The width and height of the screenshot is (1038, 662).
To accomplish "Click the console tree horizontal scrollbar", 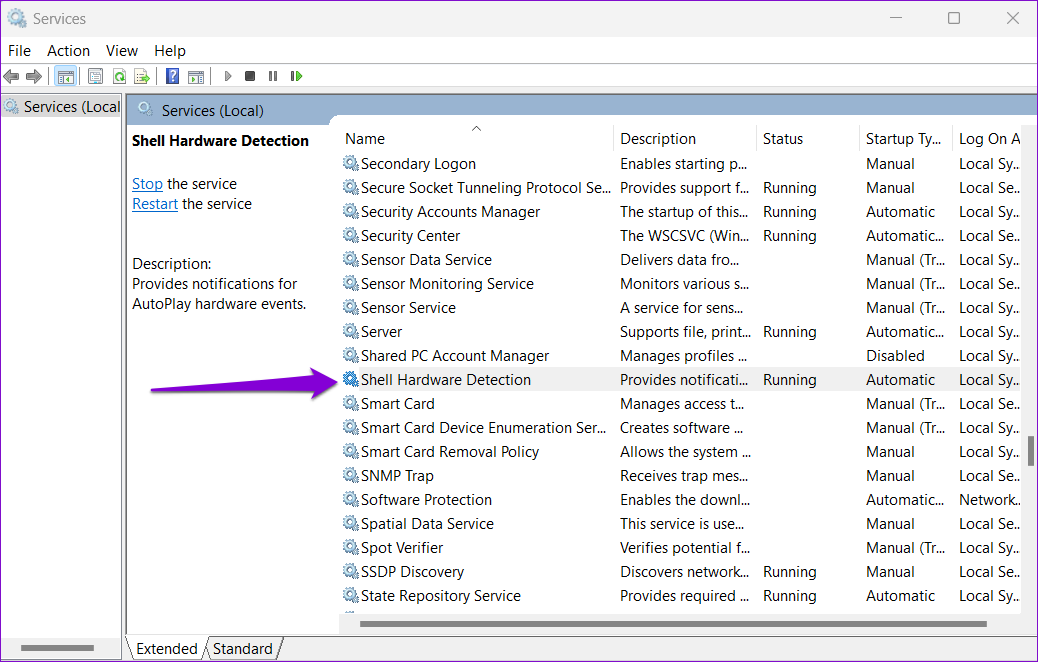I will click(x=57, y=647).
